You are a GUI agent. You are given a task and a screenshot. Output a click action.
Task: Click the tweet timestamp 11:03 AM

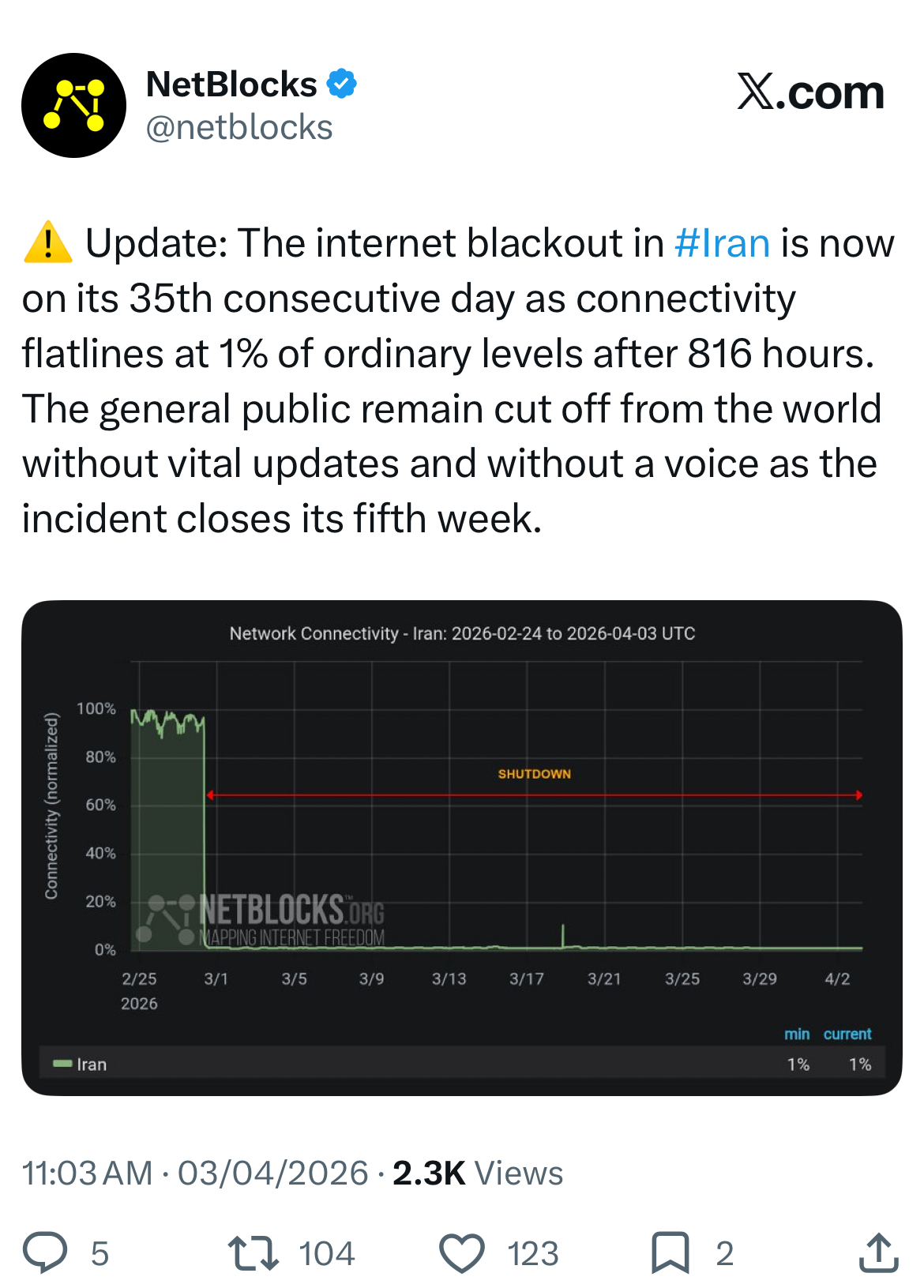tap(85, 1174)
